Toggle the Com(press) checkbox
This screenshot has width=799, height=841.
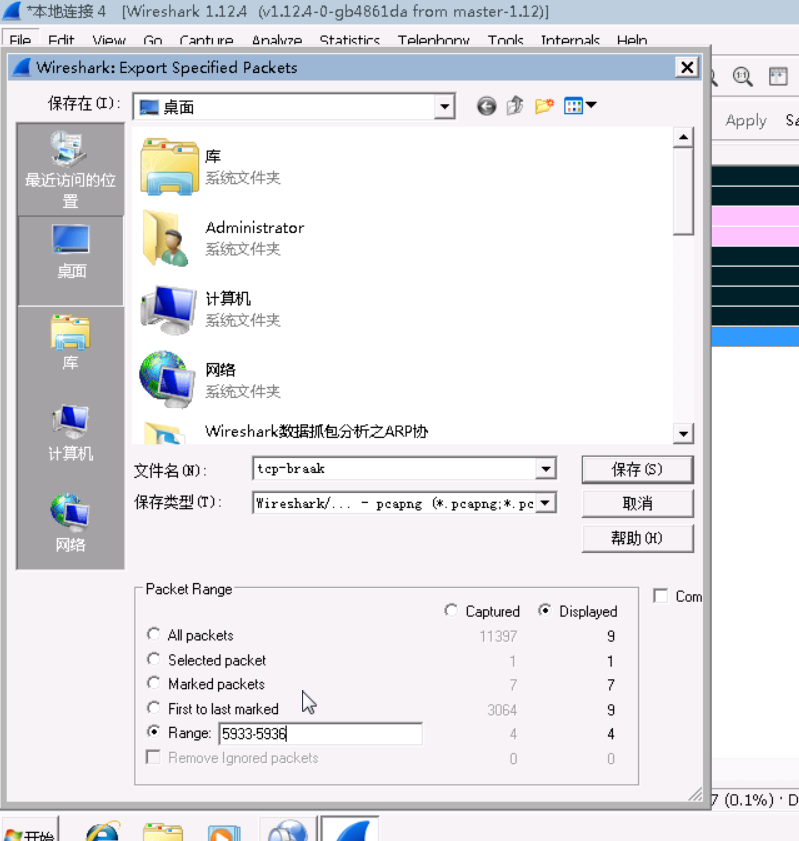[661, 596]
